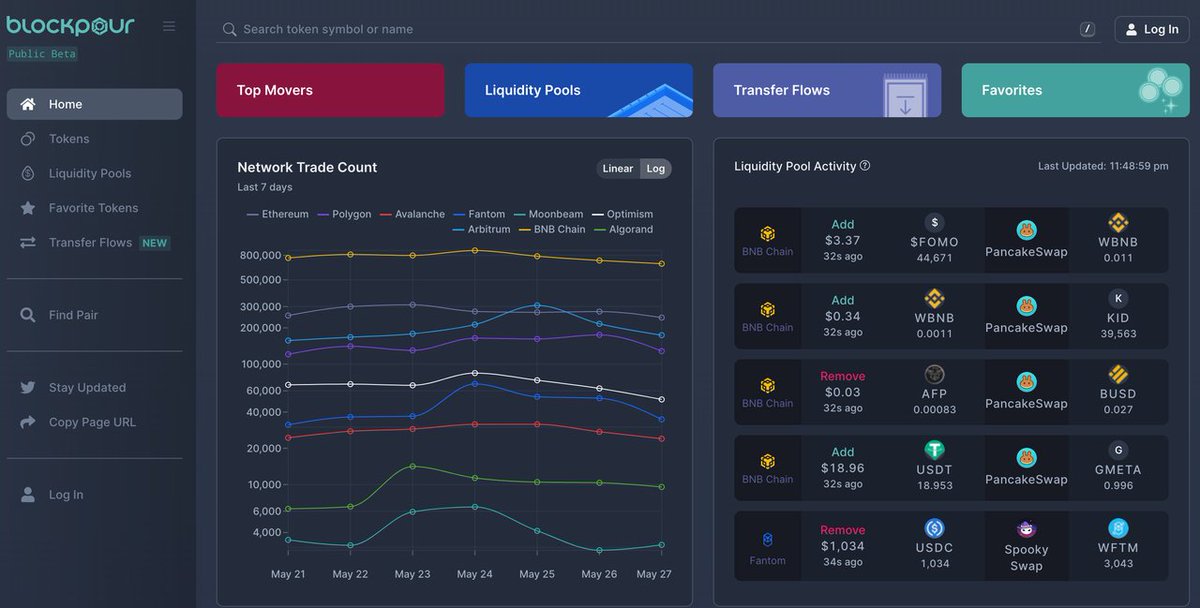The height and width of the screenshot is (608, 1200).
Task: Click the sidebar Log In person icon
Action: point(28,495)
